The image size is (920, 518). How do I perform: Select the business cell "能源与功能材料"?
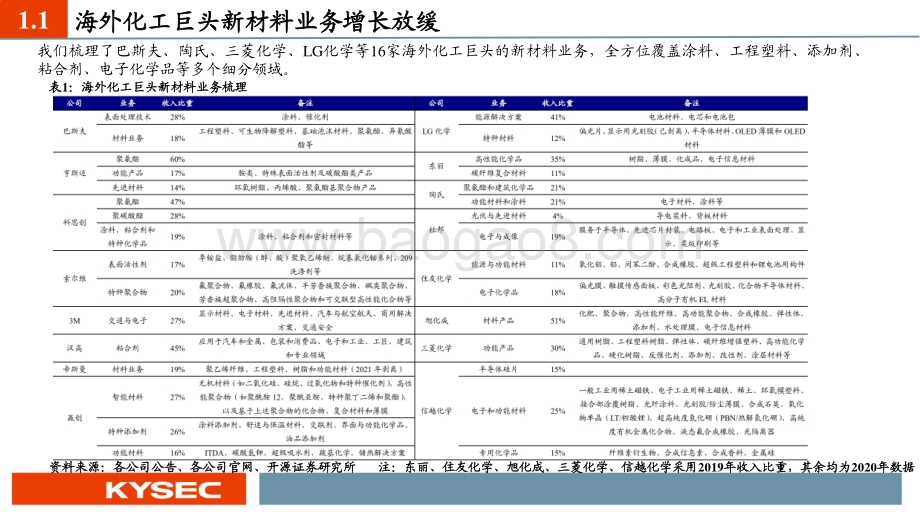coord(498,265)
